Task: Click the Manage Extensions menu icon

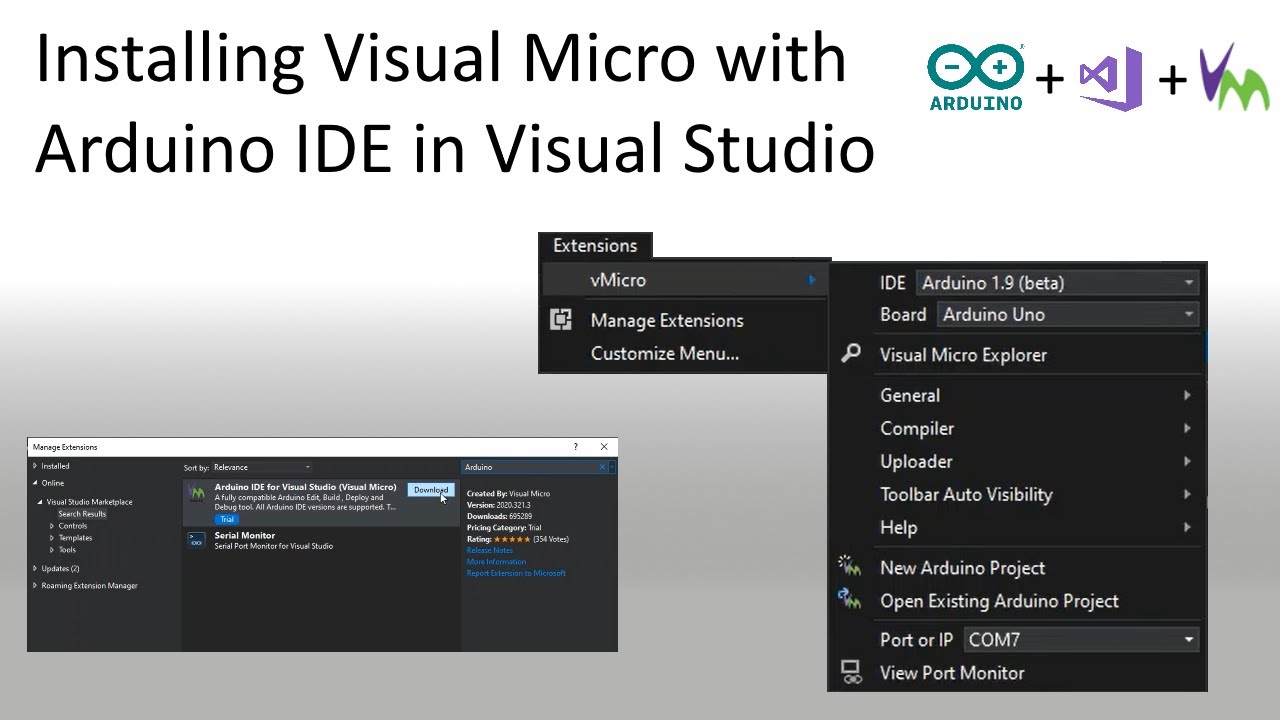Action: tap(561, 320)
